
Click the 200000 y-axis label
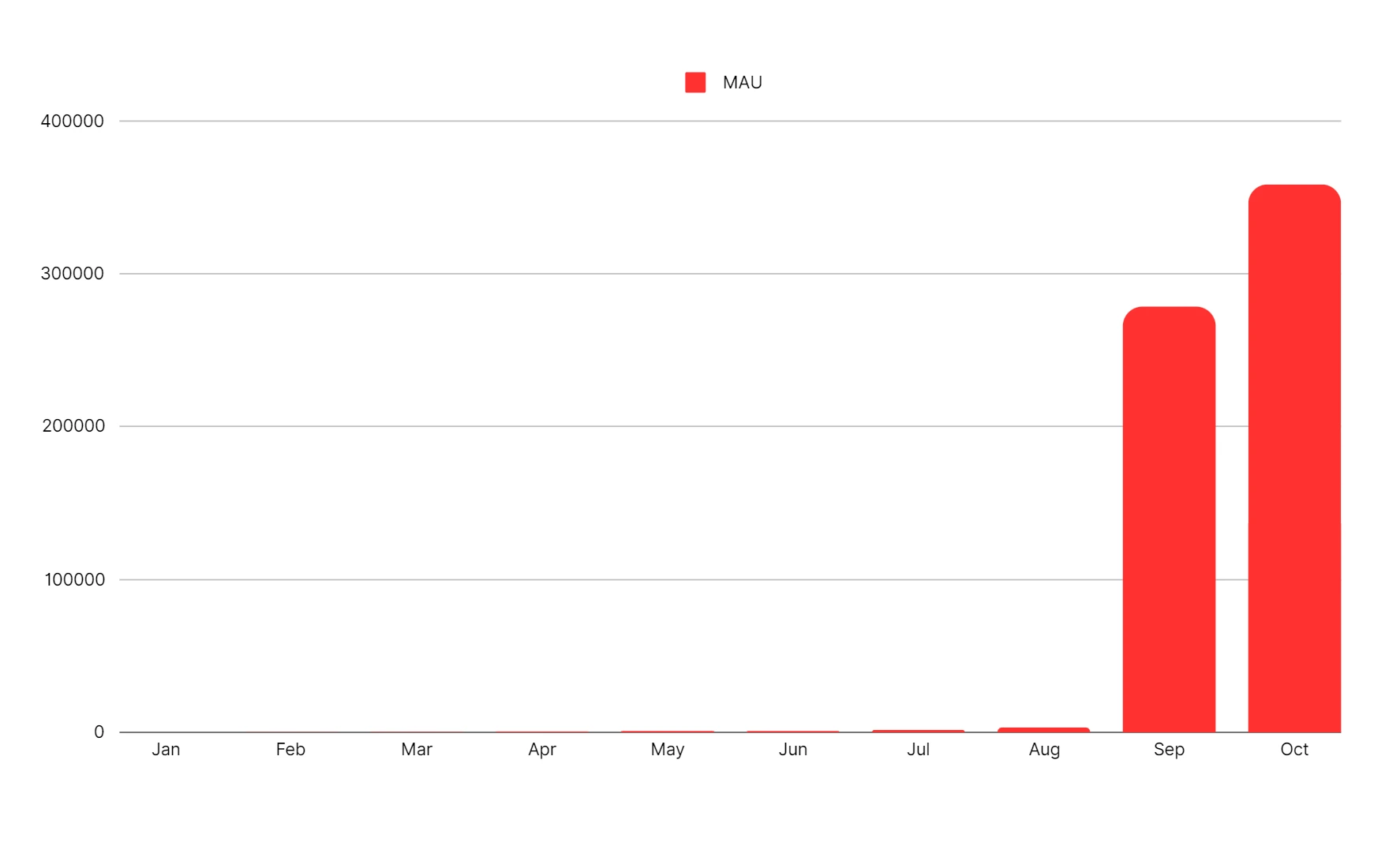(73, 426)
